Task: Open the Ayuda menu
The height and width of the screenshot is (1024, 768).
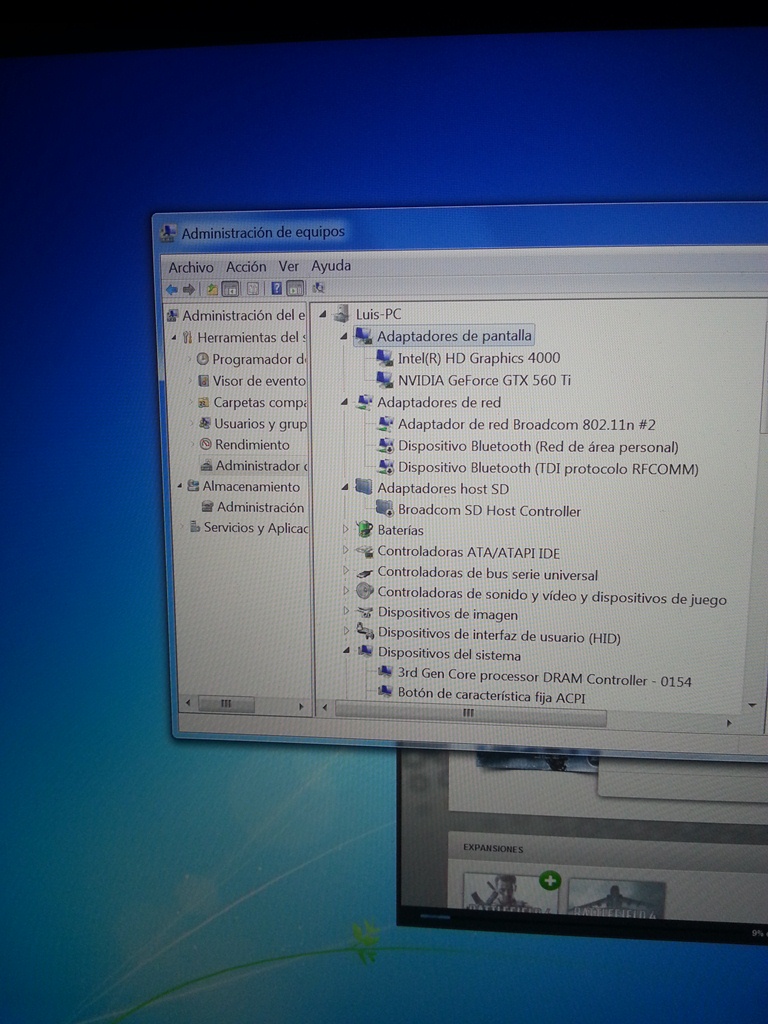Action: click(331, 265)
